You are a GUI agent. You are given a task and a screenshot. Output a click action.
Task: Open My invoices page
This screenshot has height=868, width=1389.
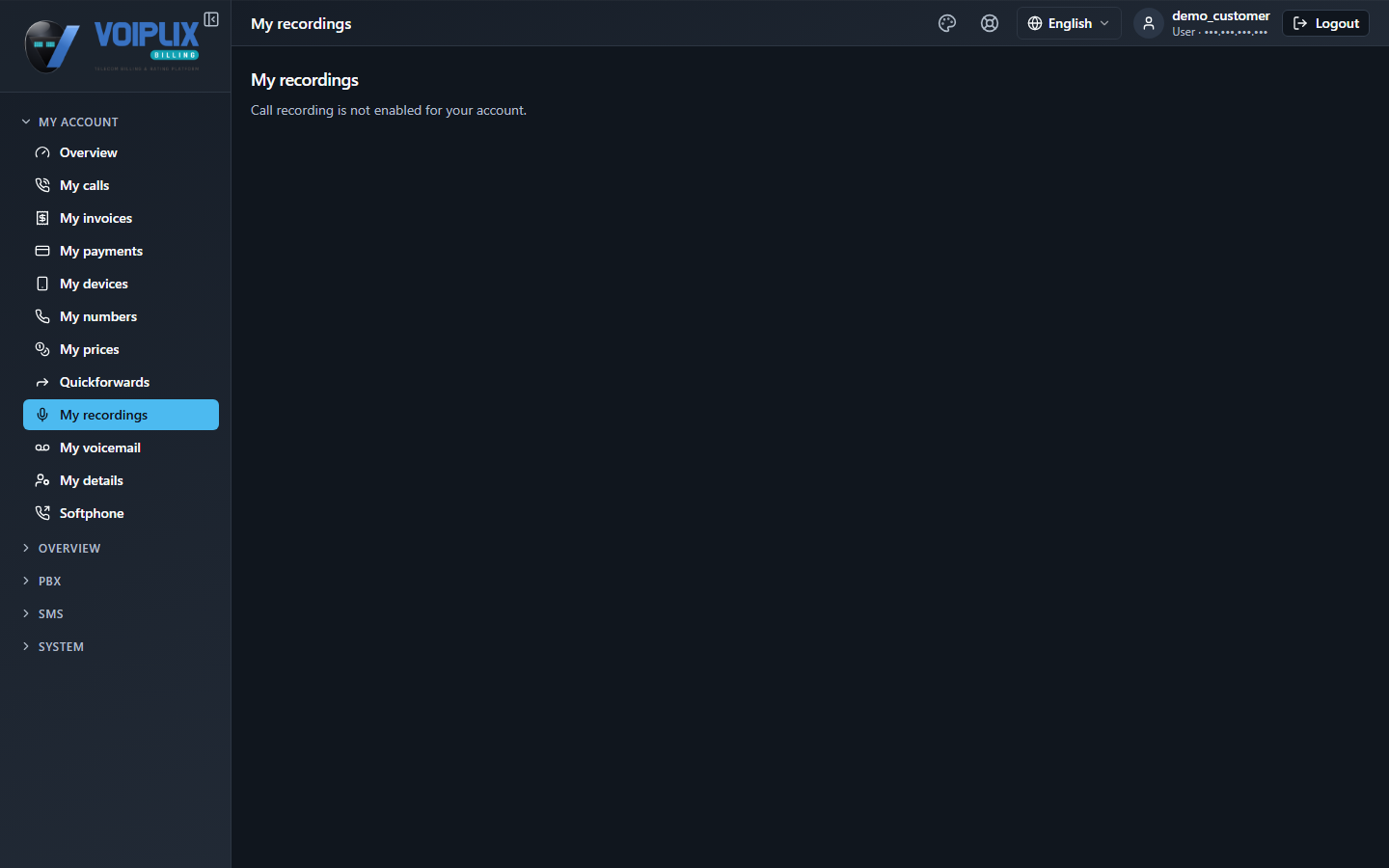[121, 218]
